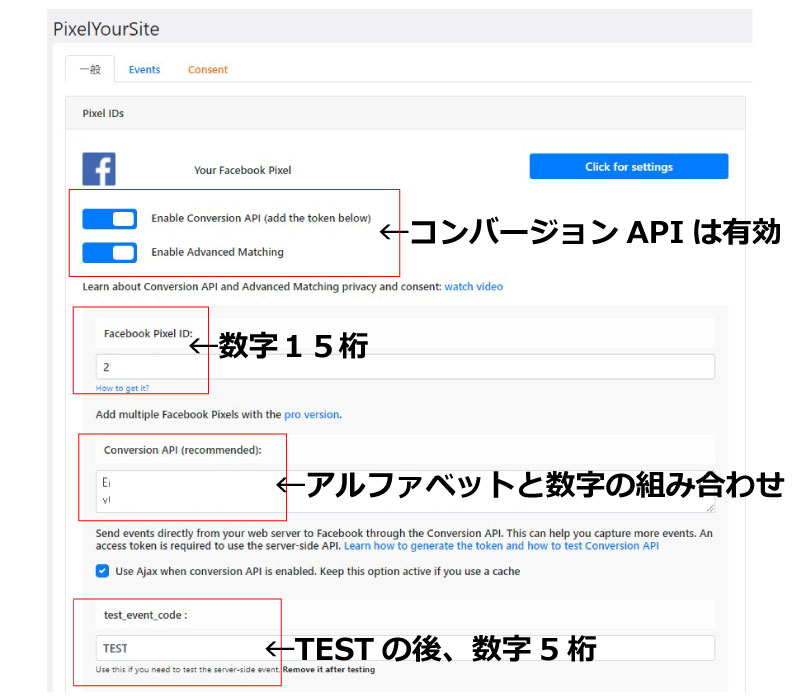This screenshot has width=800, height=700.
Task: Click the Remove it after testing text
Action: [x=329, y=669]
